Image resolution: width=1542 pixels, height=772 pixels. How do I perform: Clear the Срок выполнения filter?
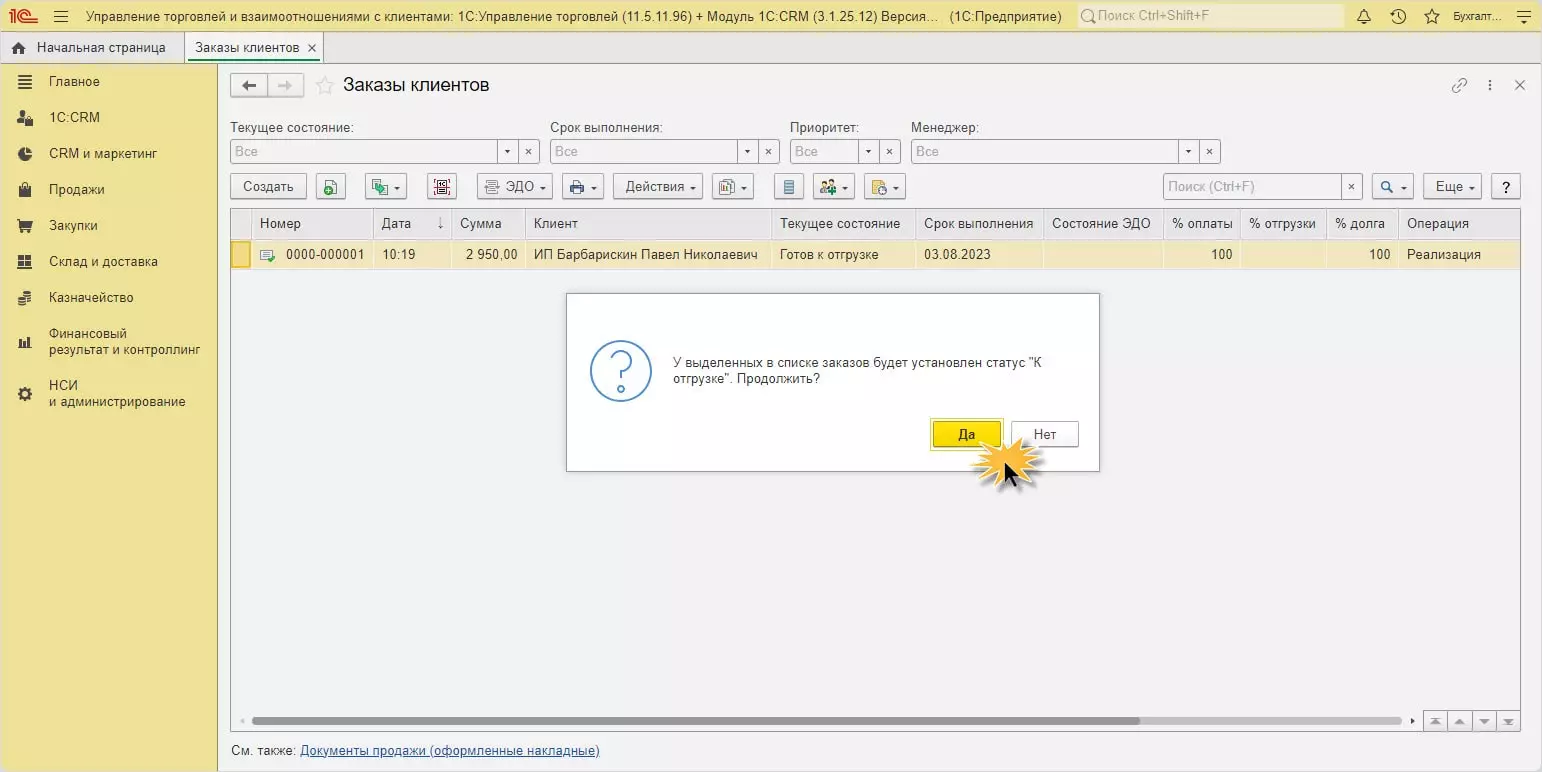click(x=770, y=152)
